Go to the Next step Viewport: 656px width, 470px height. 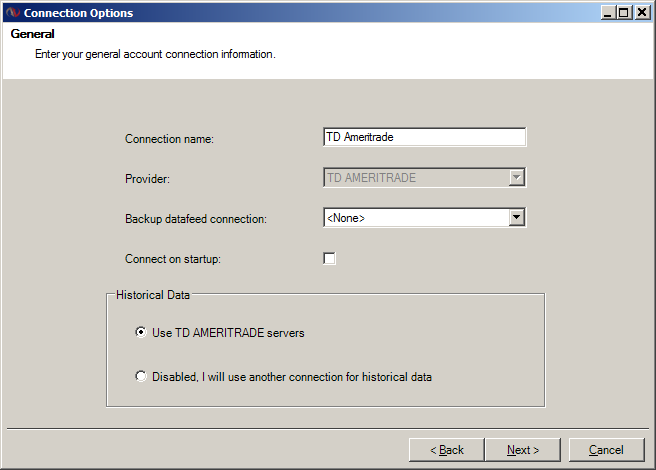(523, 450)
